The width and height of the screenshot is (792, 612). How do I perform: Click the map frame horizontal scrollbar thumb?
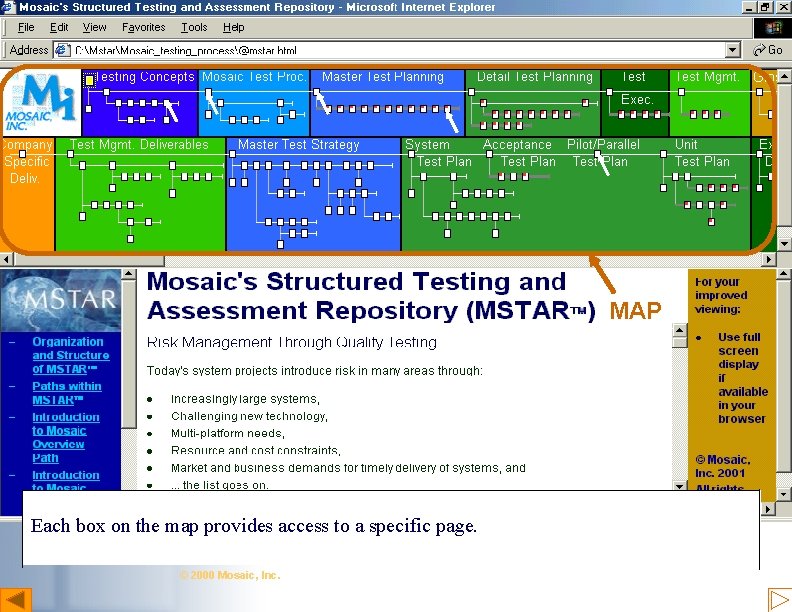[89, 260]
